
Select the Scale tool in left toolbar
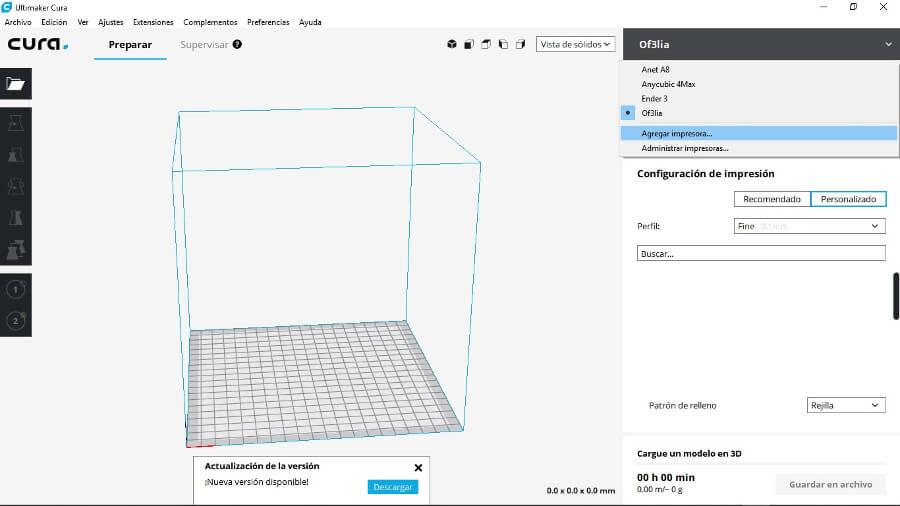[x=16, y=155]
